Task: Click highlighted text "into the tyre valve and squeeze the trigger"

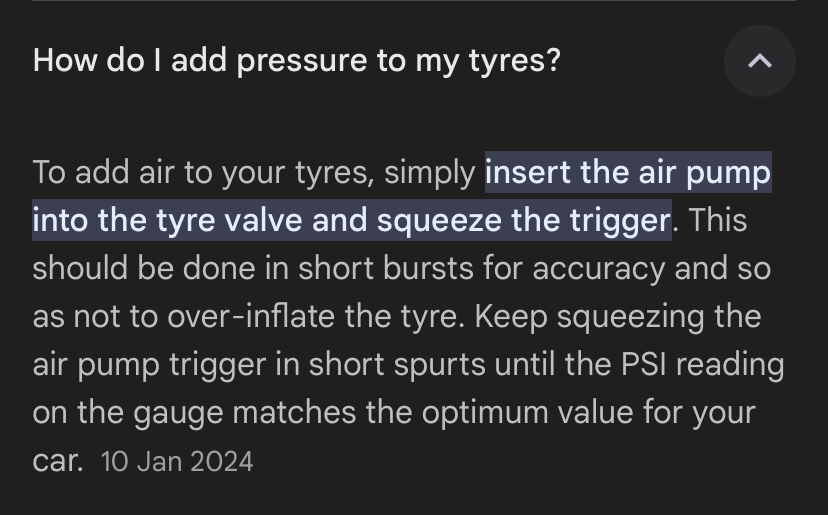Action: [352, 220]
